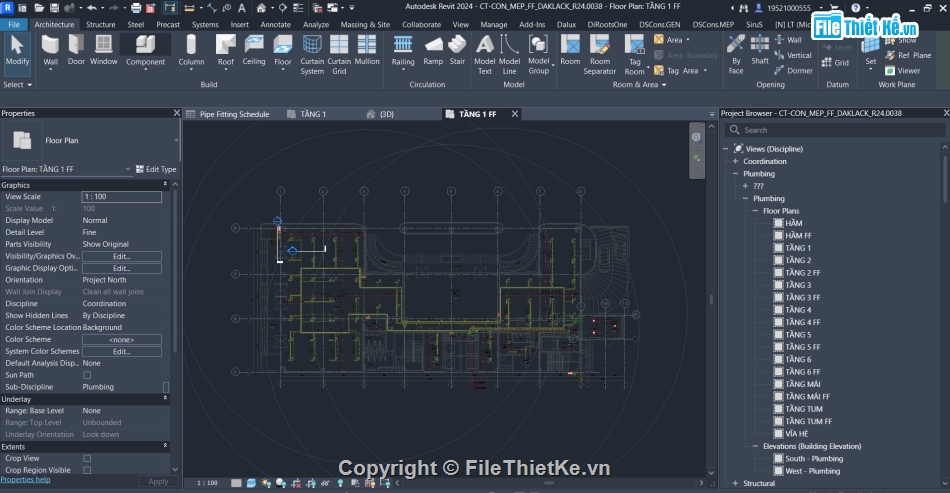Screen dimensions: 950x493
Task: Toggle the Sun Path checkbox
Action: [x=87, y=375]
